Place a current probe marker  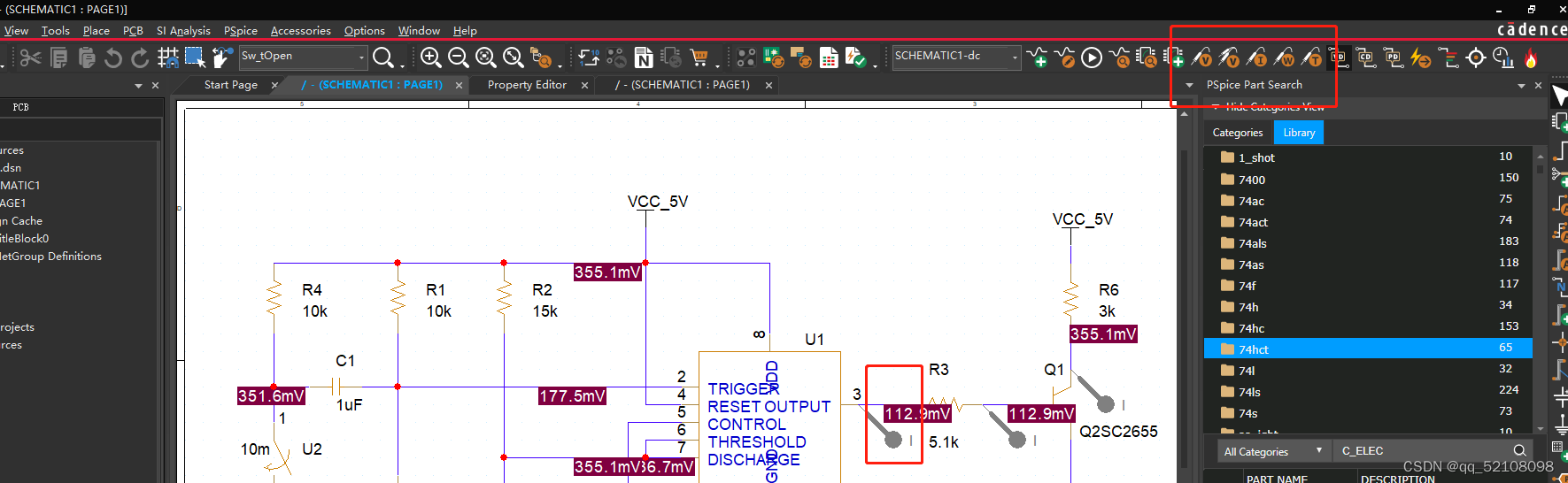point(1256,57)
